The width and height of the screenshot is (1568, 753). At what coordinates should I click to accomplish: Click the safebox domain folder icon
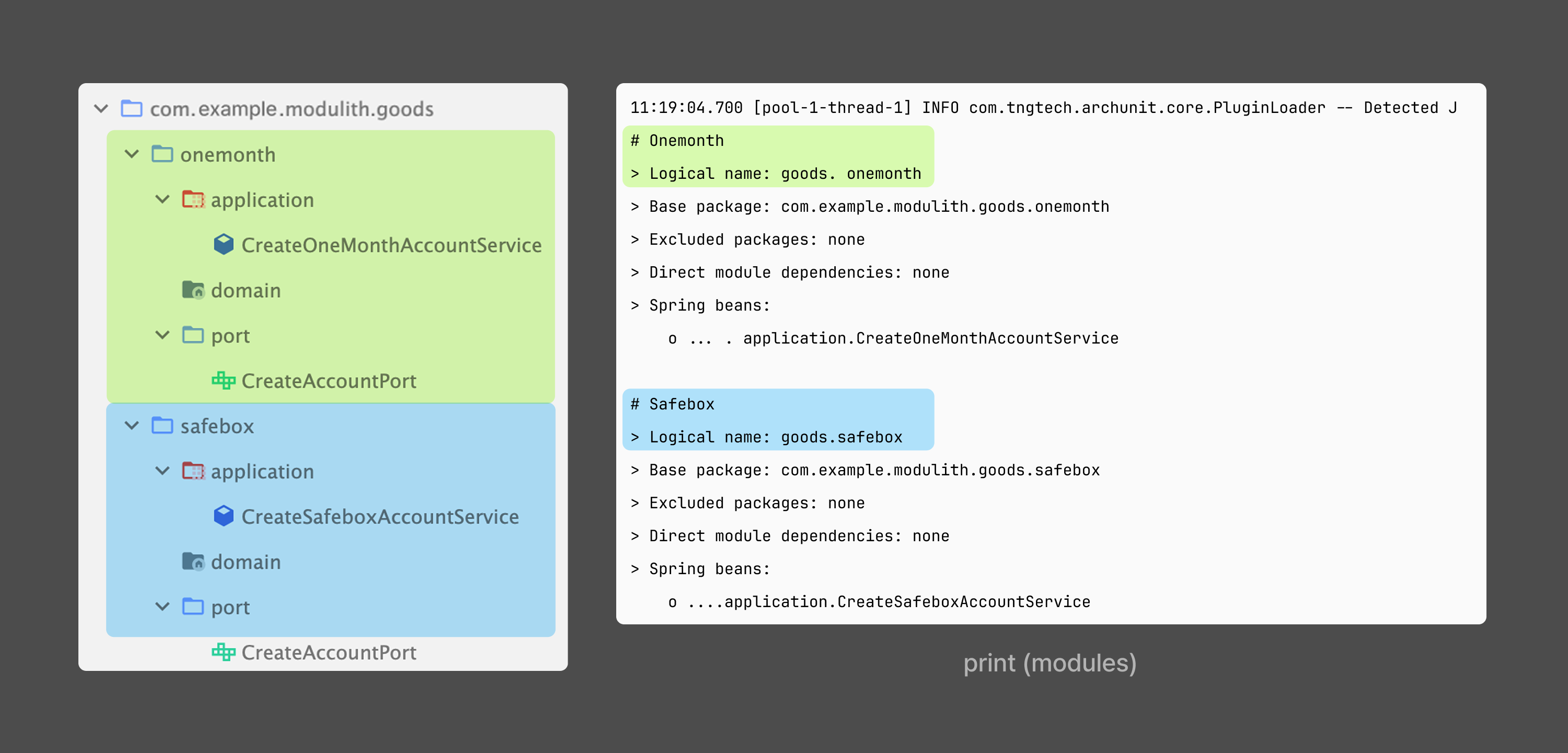[x=193, y=561]
